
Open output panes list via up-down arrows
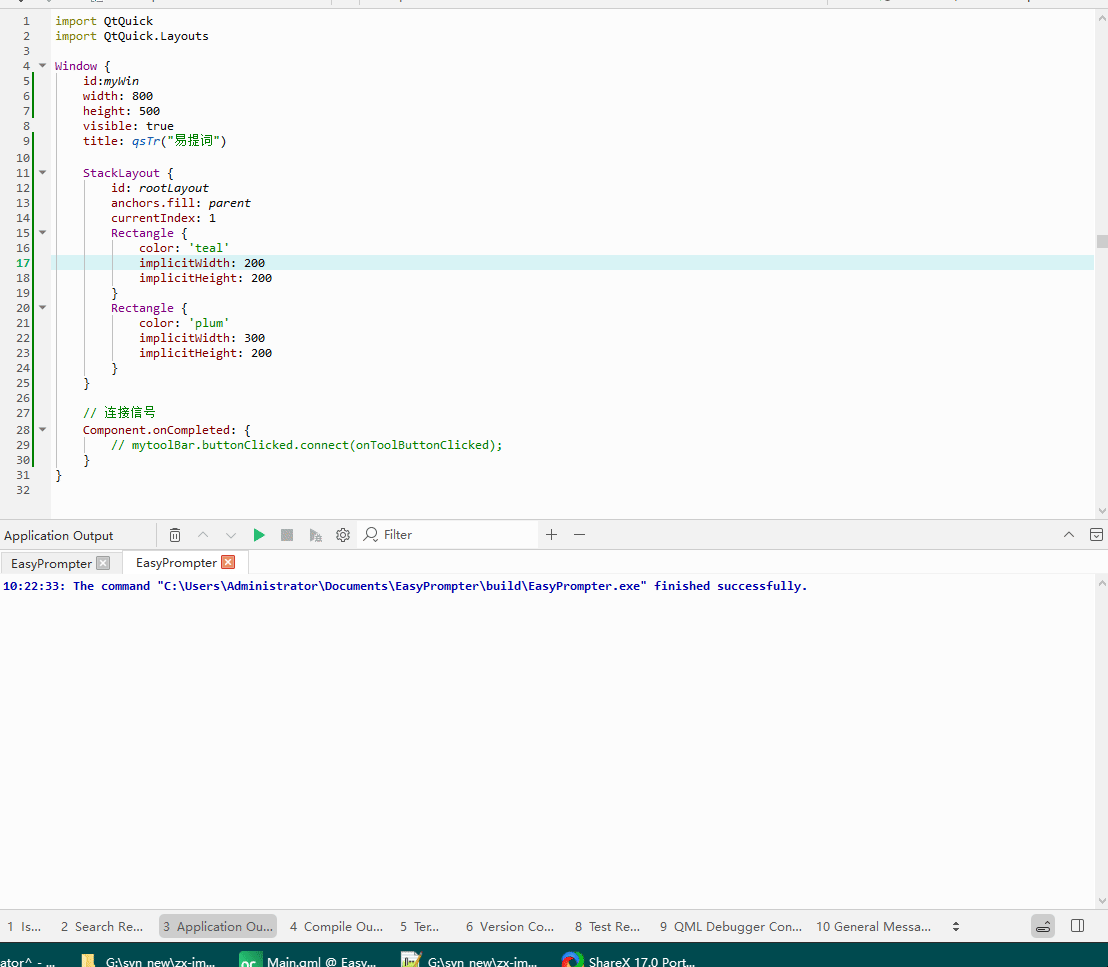[x=956, y=926]
